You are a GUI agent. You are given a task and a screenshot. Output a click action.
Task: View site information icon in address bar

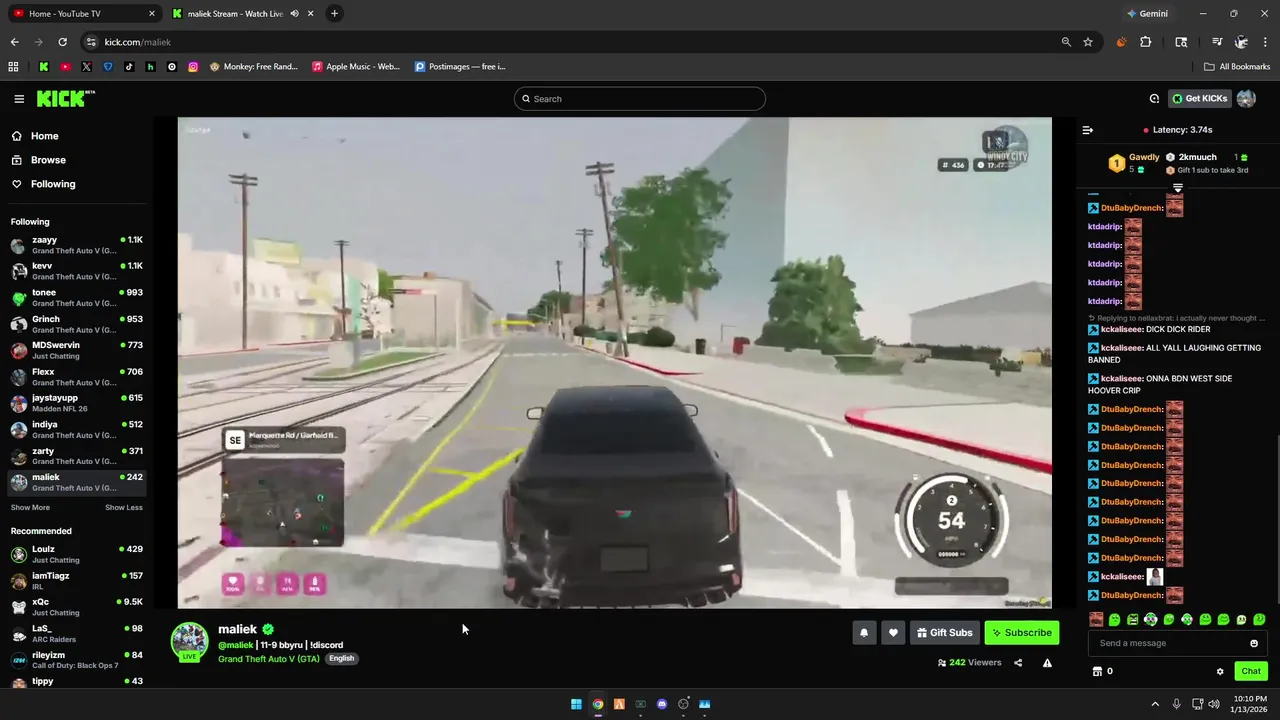(x=91, y=42)
